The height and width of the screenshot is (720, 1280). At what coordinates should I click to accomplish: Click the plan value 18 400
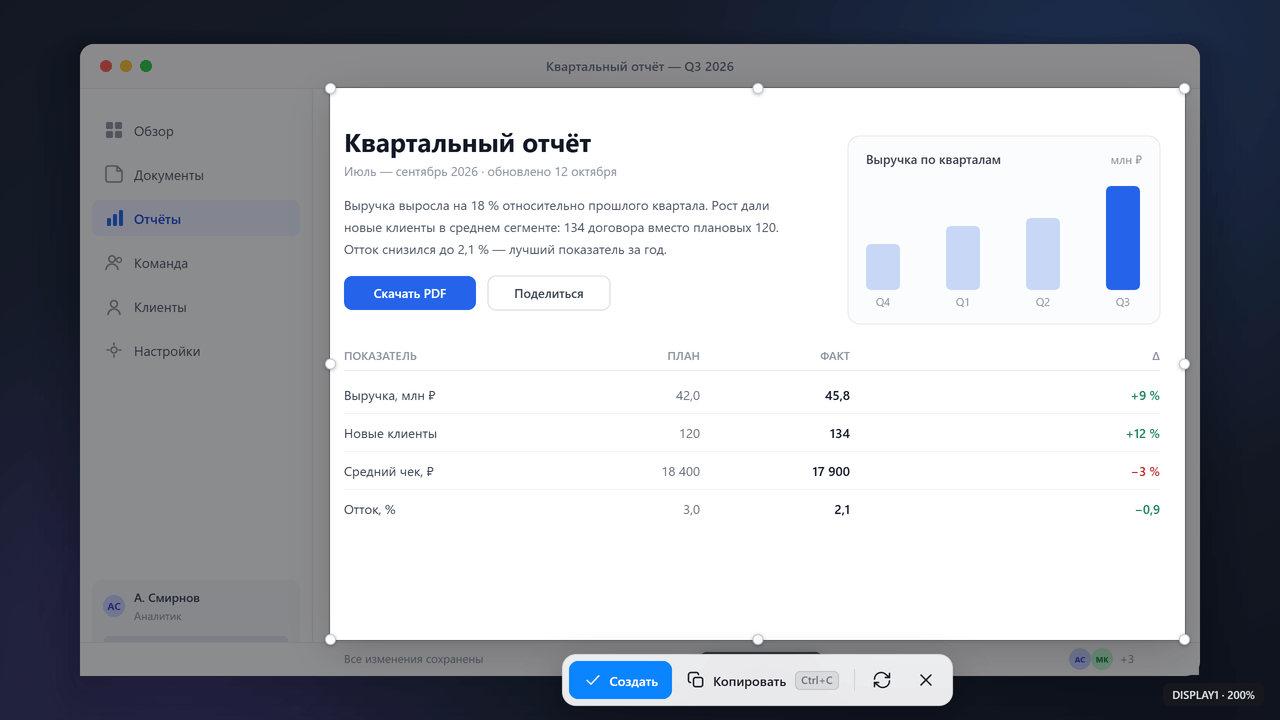pyautogui.click(x=681, y=471)
